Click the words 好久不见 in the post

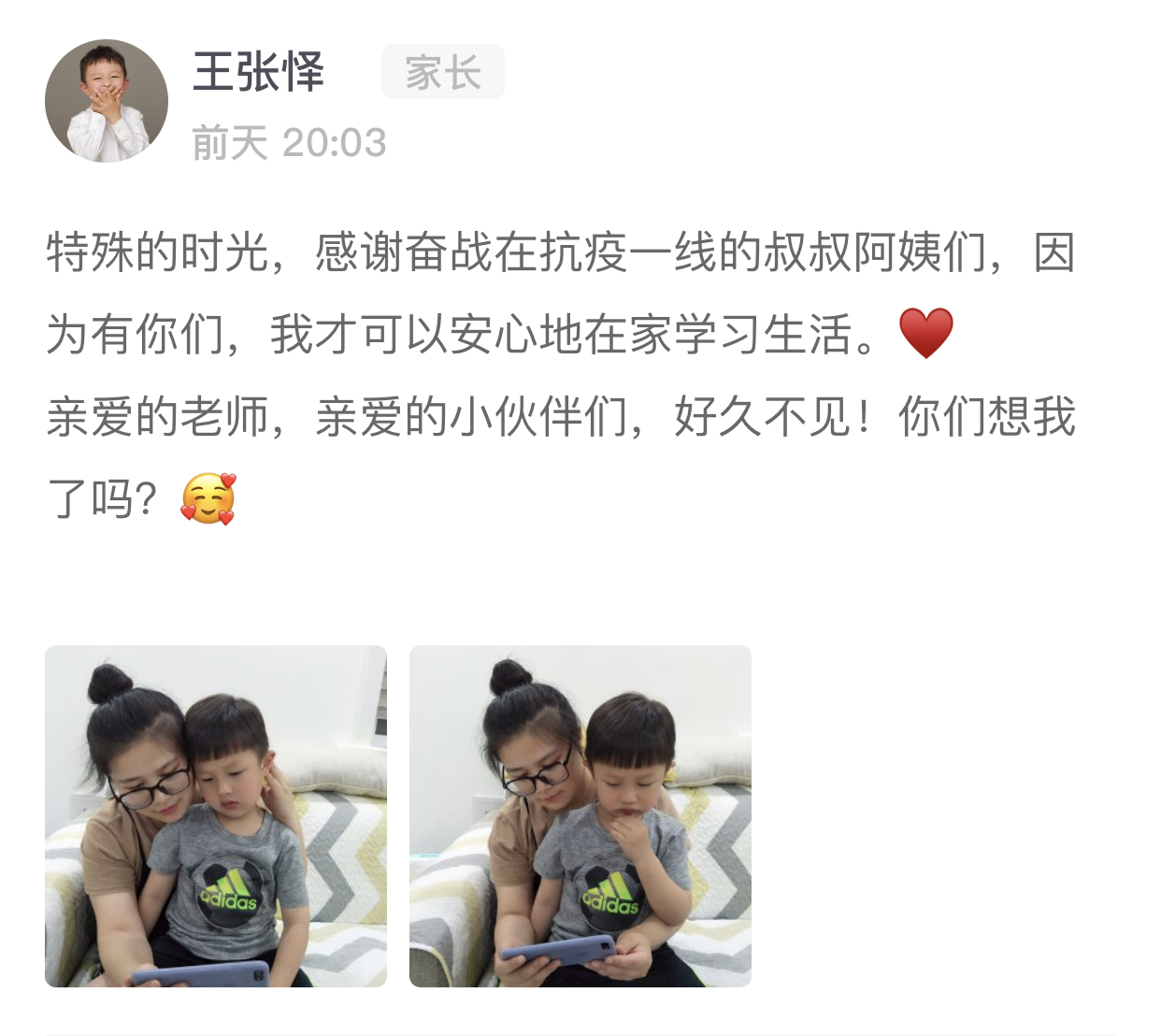tap(763, 416)
